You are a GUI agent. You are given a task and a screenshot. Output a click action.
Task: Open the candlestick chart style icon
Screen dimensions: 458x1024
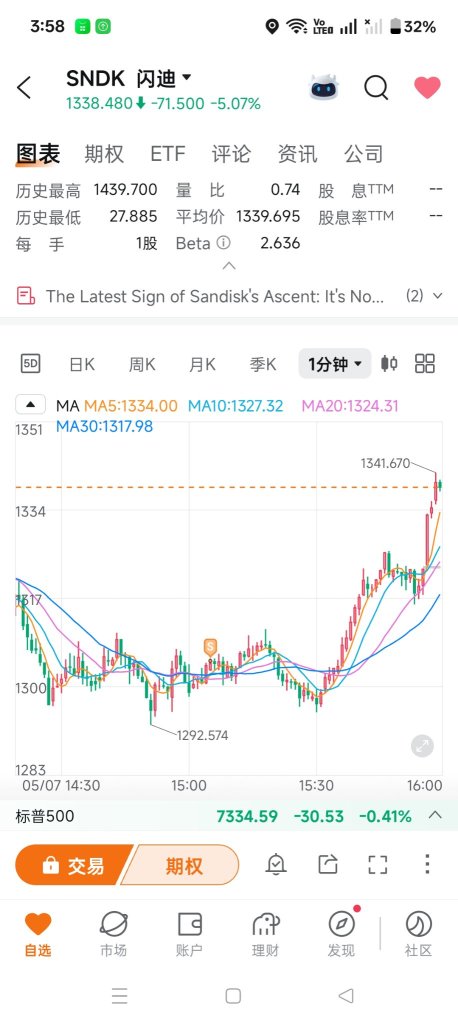(x=389, y=363)
